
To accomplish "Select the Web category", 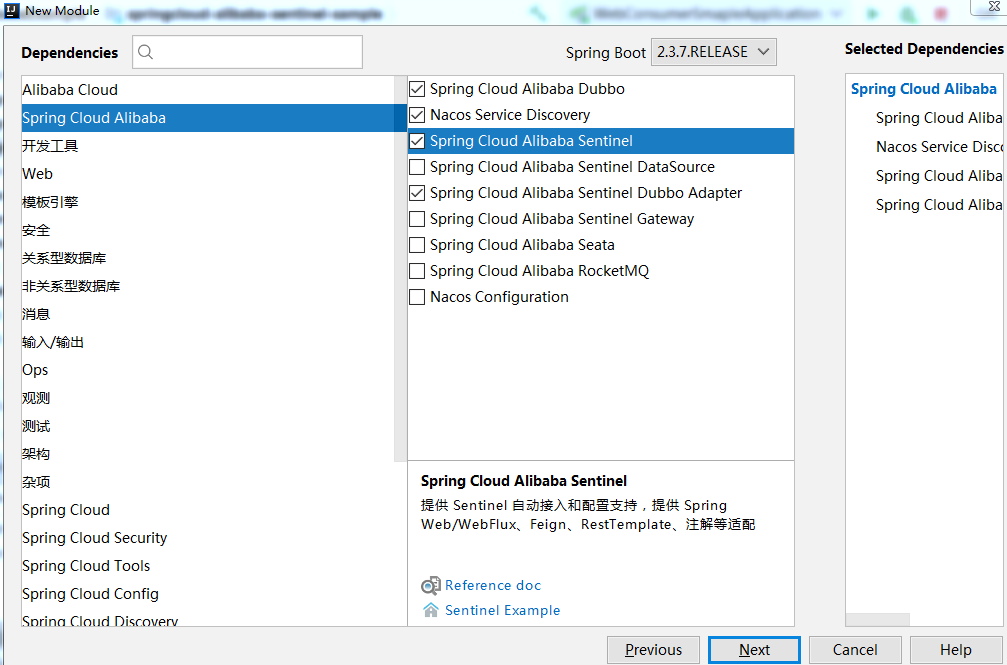I will point(208,174).
